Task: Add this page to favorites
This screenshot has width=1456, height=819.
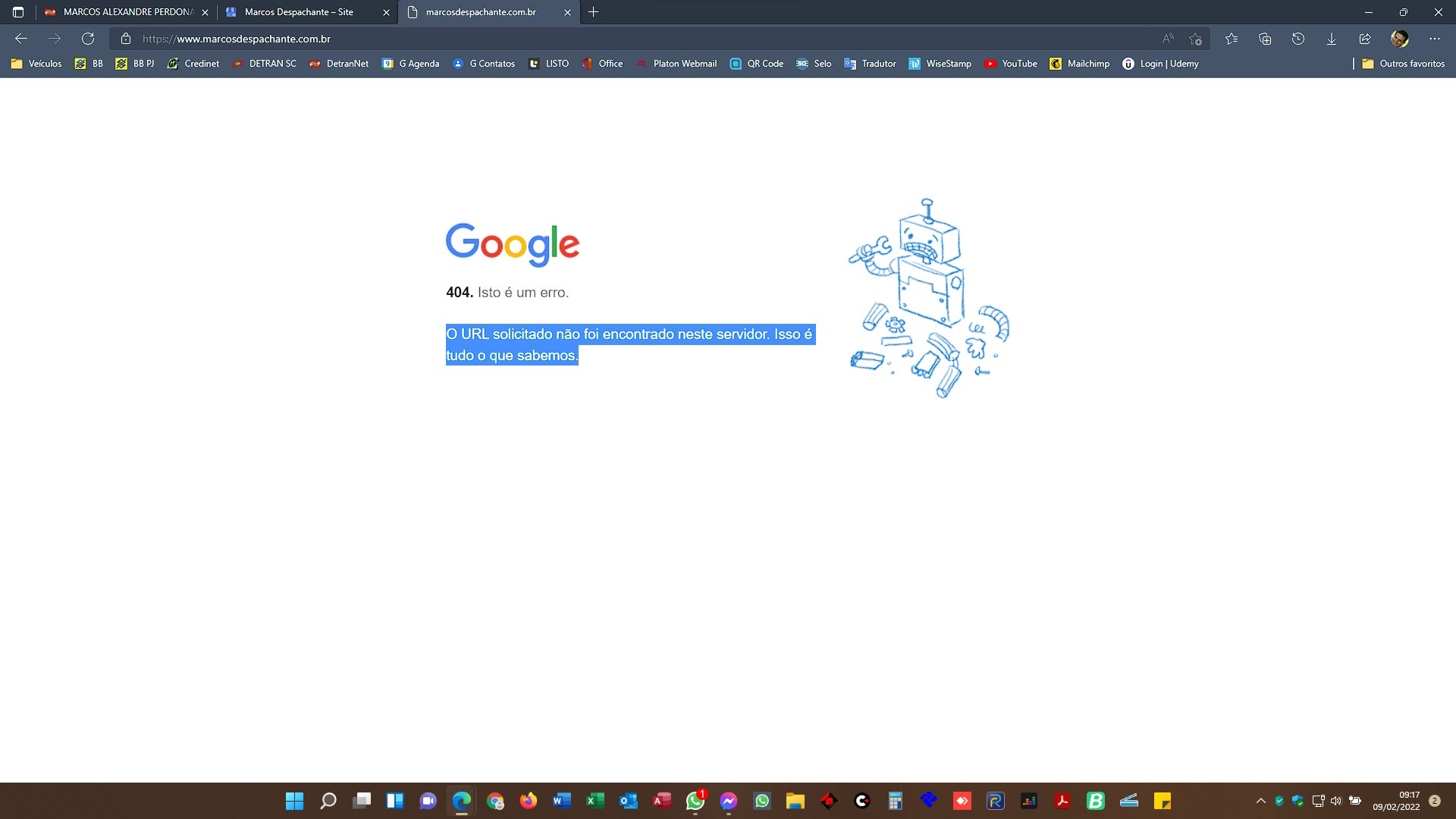Action: click(1196, 39)
